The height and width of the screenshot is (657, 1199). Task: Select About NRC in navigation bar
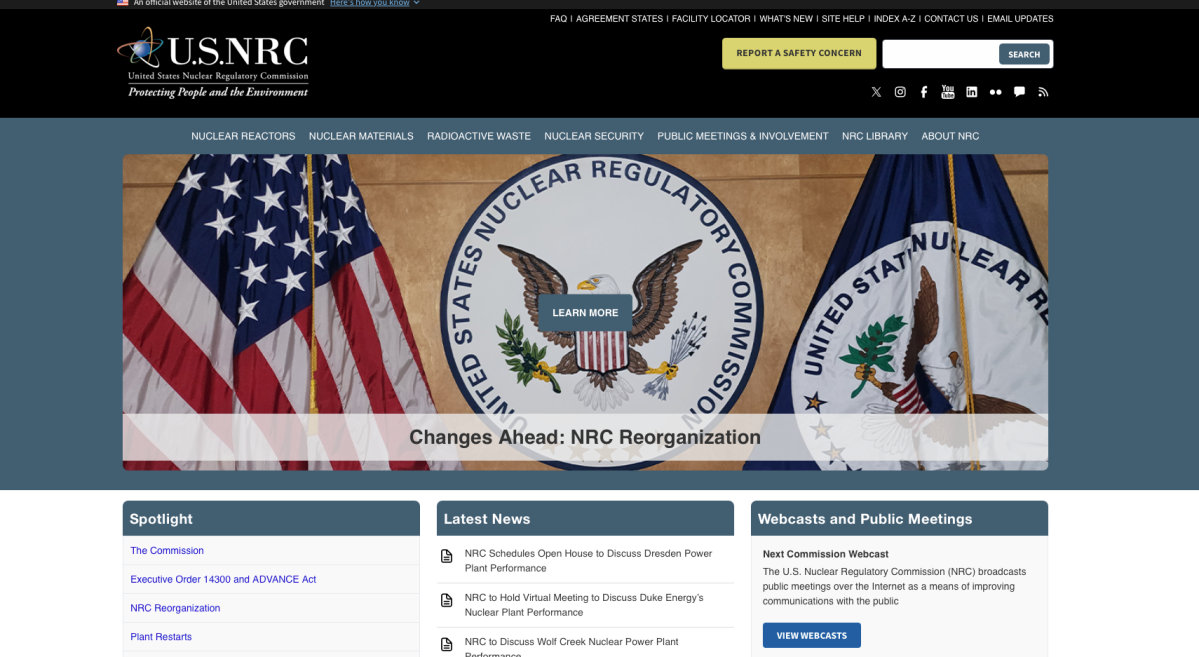coord(950,136)
